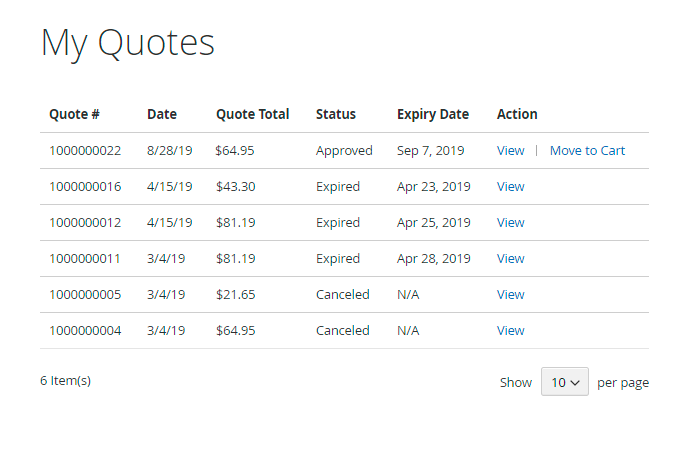Viewport: 685px width, 450px height.
Task: Move approved quote 1000000022 to cart
Action: (x=587, y=151)
